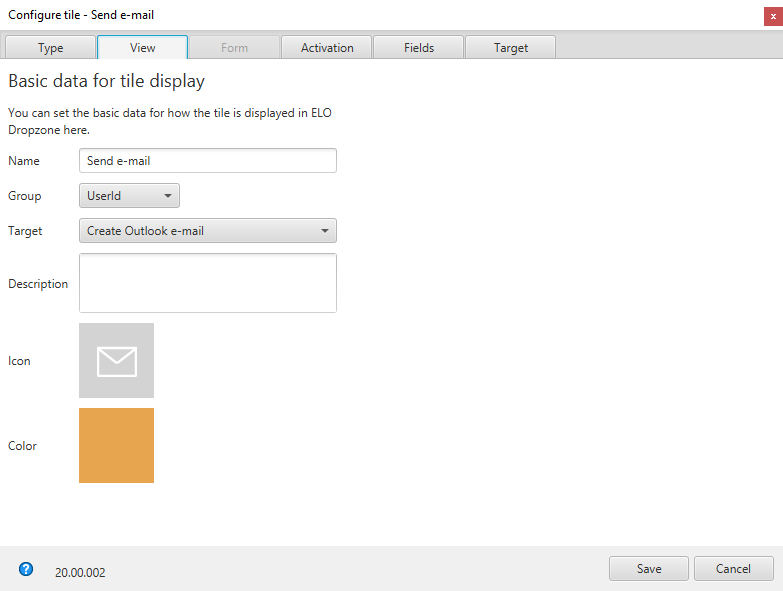The image size is (783, 591).
Task: Click the arrow on the UserId combo box
Action: [167, 196]
